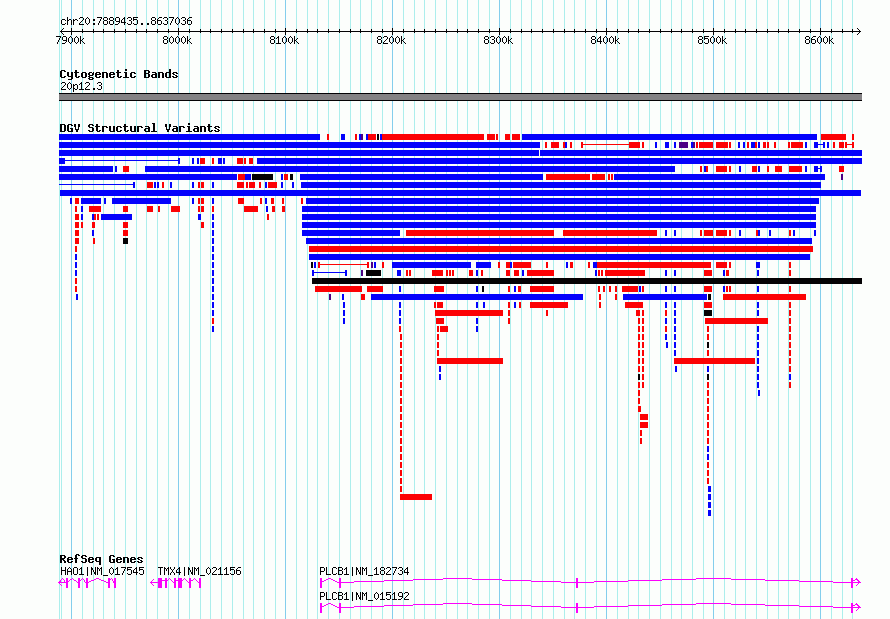Select the long red variant bar spanning PLCB1
The image size is (890, 619).
click(x=561, y=249)
